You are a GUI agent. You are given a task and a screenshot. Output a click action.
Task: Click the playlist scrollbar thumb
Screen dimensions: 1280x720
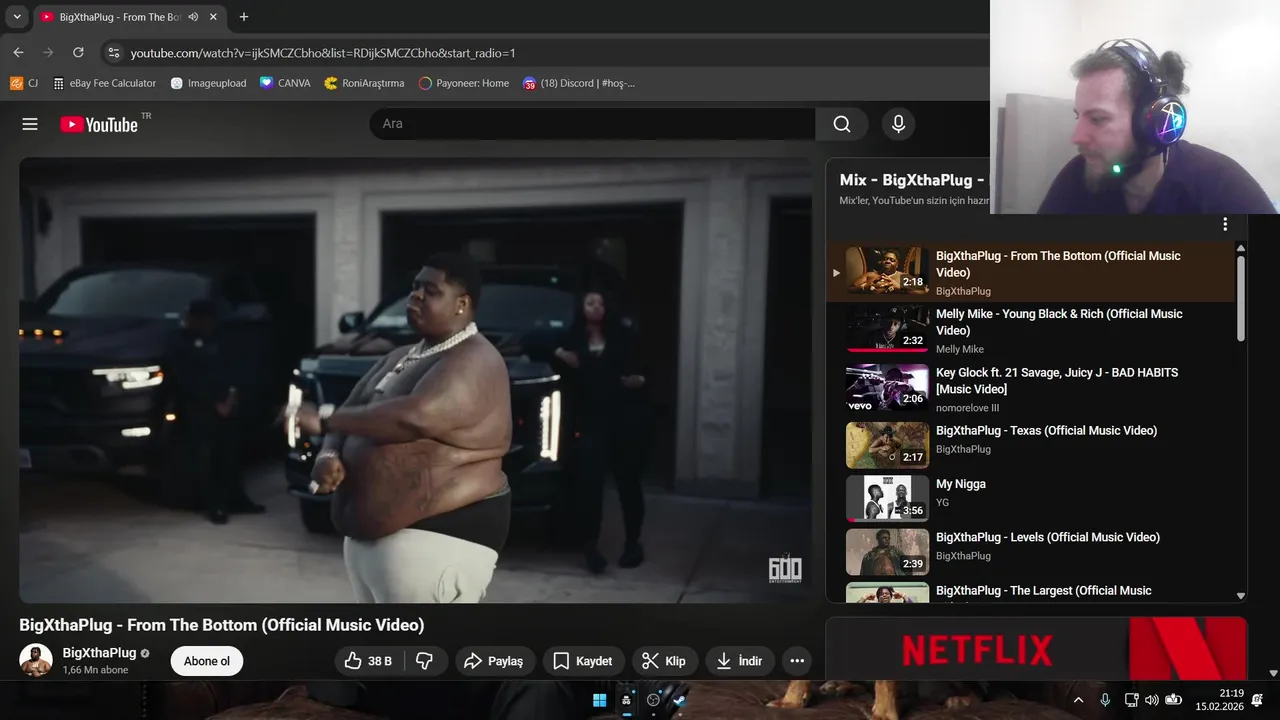tap(1241, 298)
